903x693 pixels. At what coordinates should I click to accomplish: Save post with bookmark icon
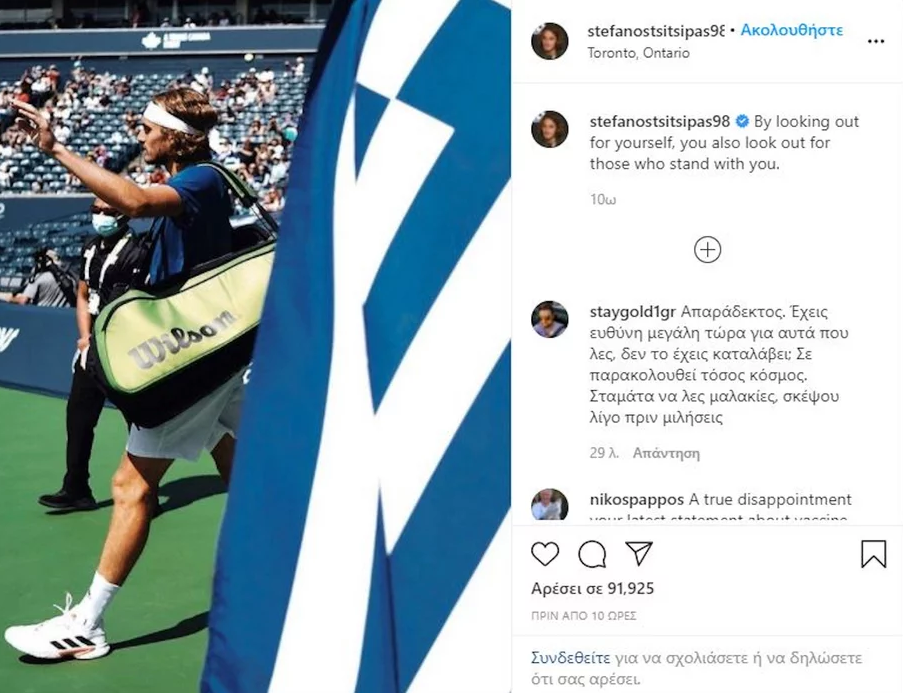point(874,554)
